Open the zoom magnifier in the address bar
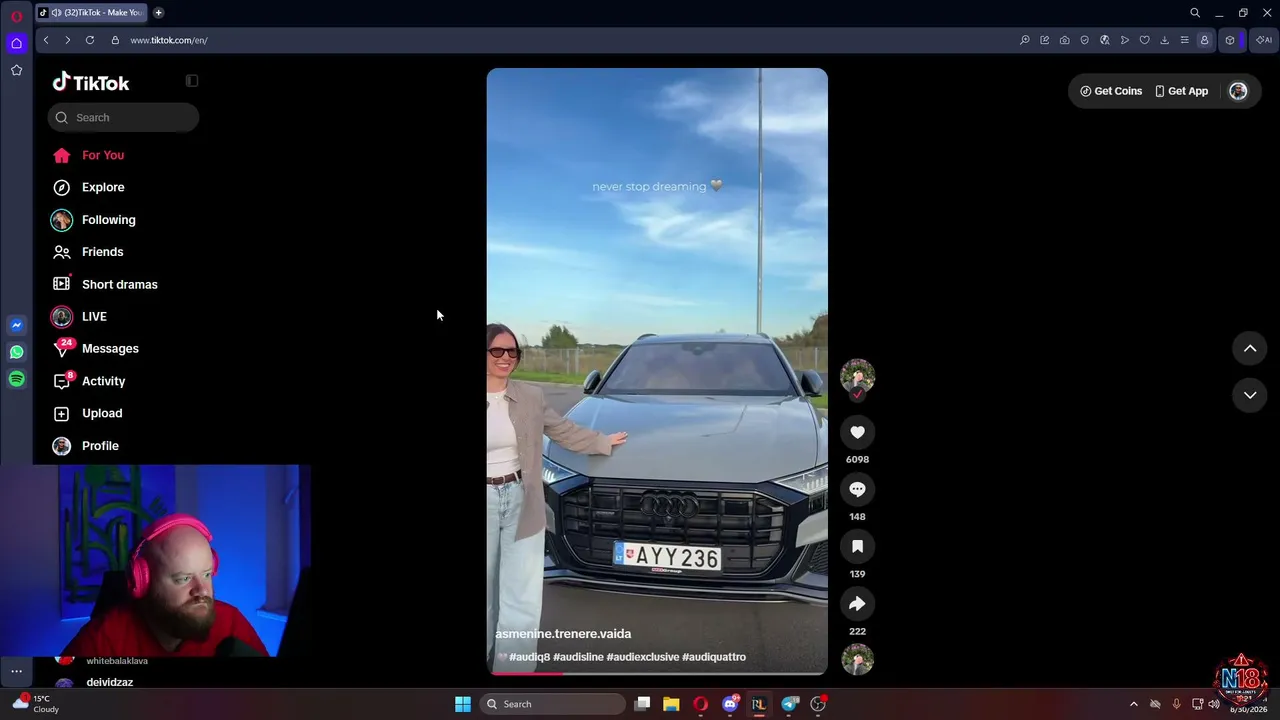The width and height of the screenshot is (1280, 720). click(x=1024, y=40)
